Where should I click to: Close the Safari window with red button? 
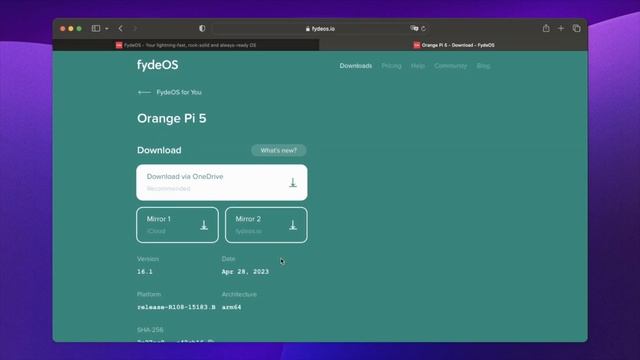pos(62,29)
